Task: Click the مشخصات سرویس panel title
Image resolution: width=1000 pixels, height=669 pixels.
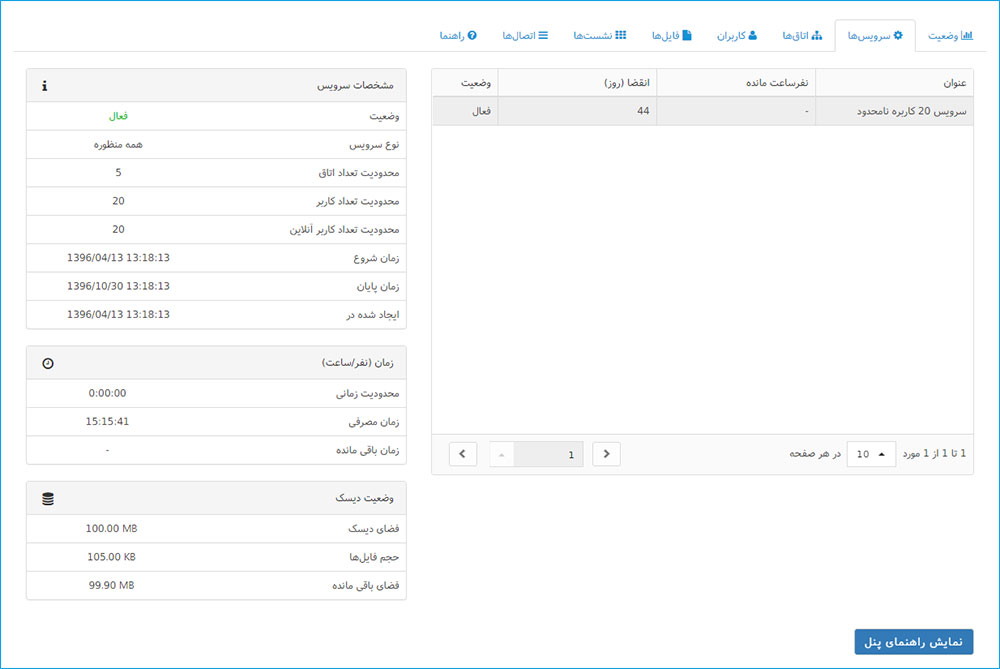Action: click(x=355, y=85)
